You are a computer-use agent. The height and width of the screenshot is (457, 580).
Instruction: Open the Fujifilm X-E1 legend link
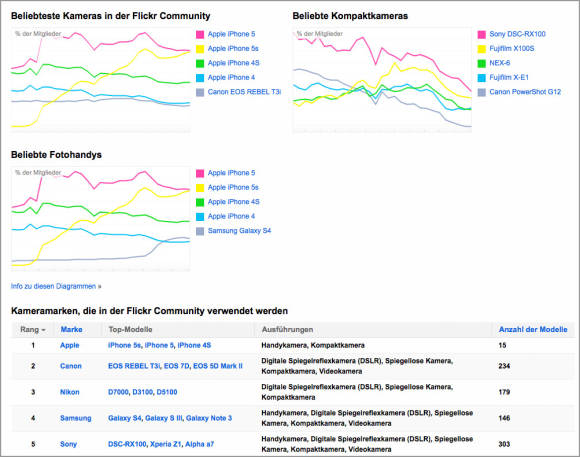tap(509, 77)
